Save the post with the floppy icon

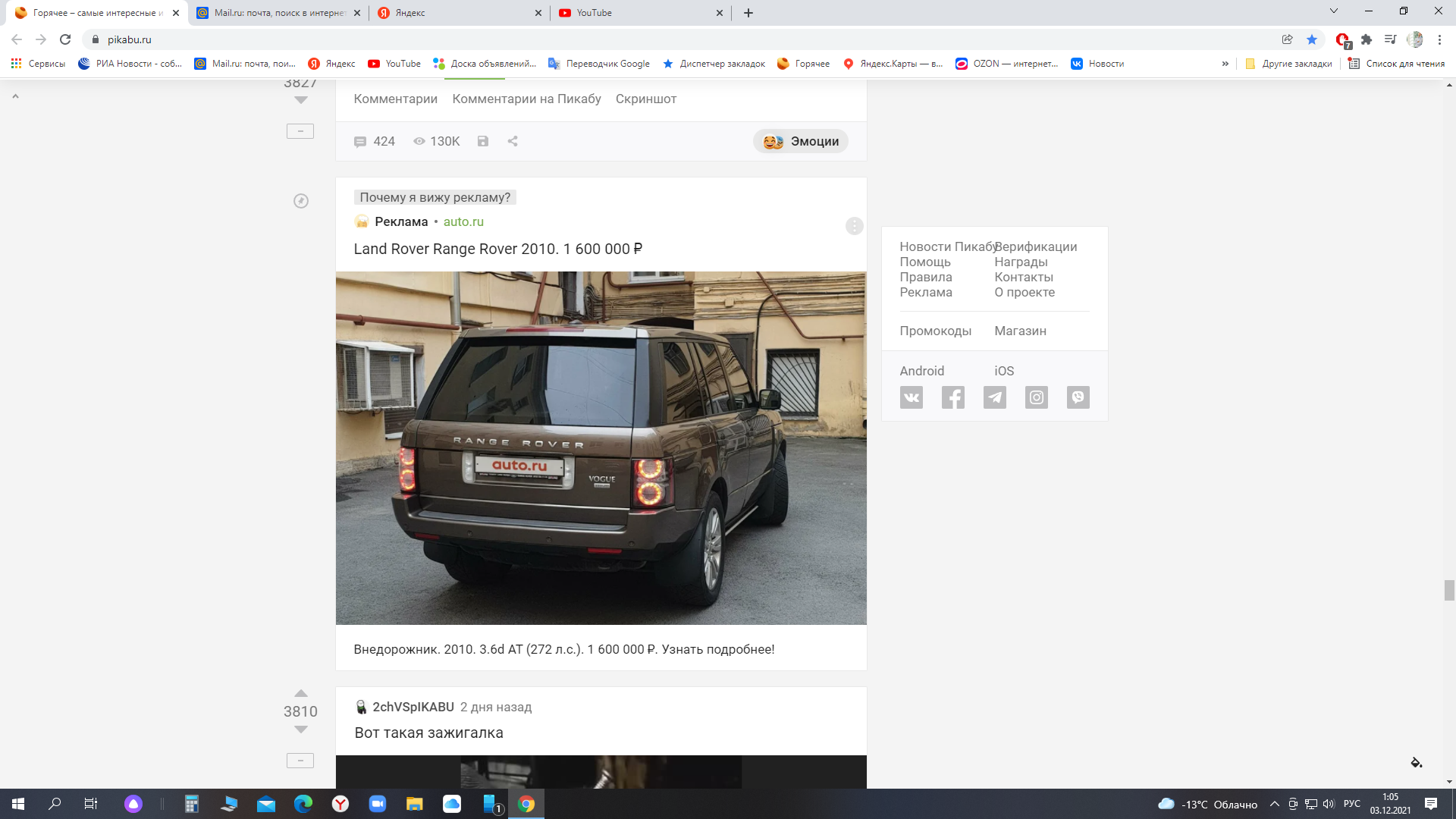483,141
